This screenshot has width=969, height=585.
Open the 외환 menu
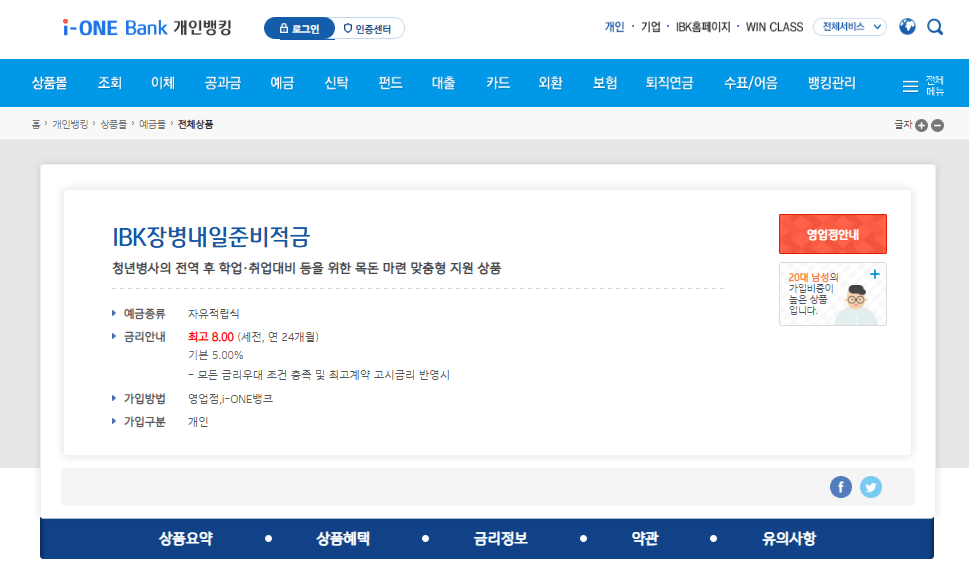[550, 83]
